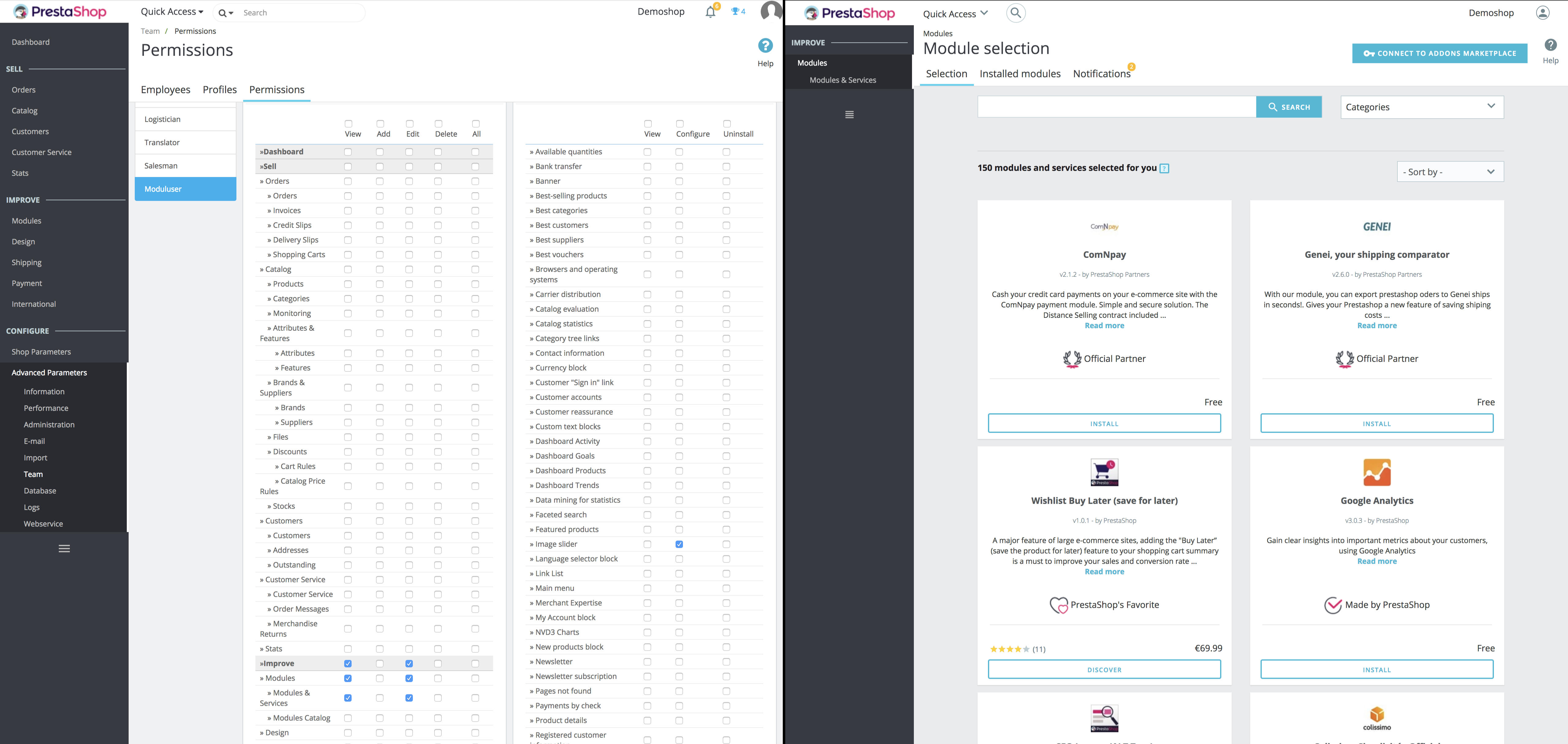Image resolution: width=1568 pixels, height=744 pixels.
Task: Uncheck Image slider Configure checkbox
Action: point(679,544)
